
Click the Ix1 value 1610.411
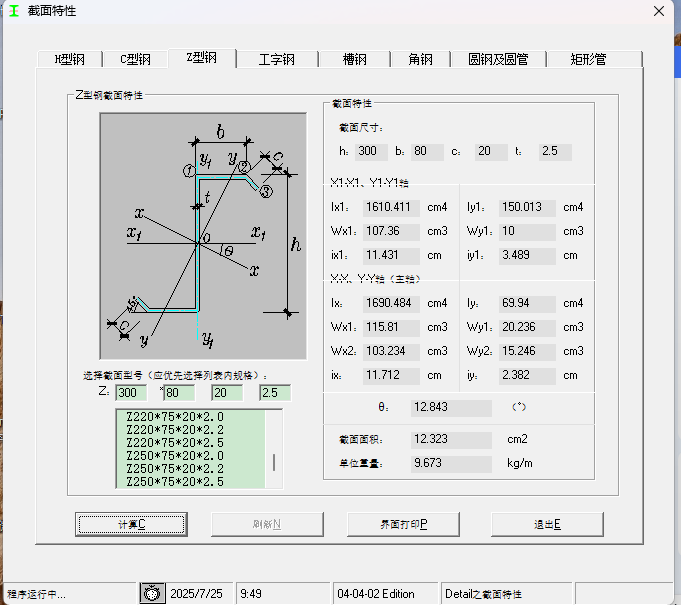pyautogui.click(x=391, y=207)
